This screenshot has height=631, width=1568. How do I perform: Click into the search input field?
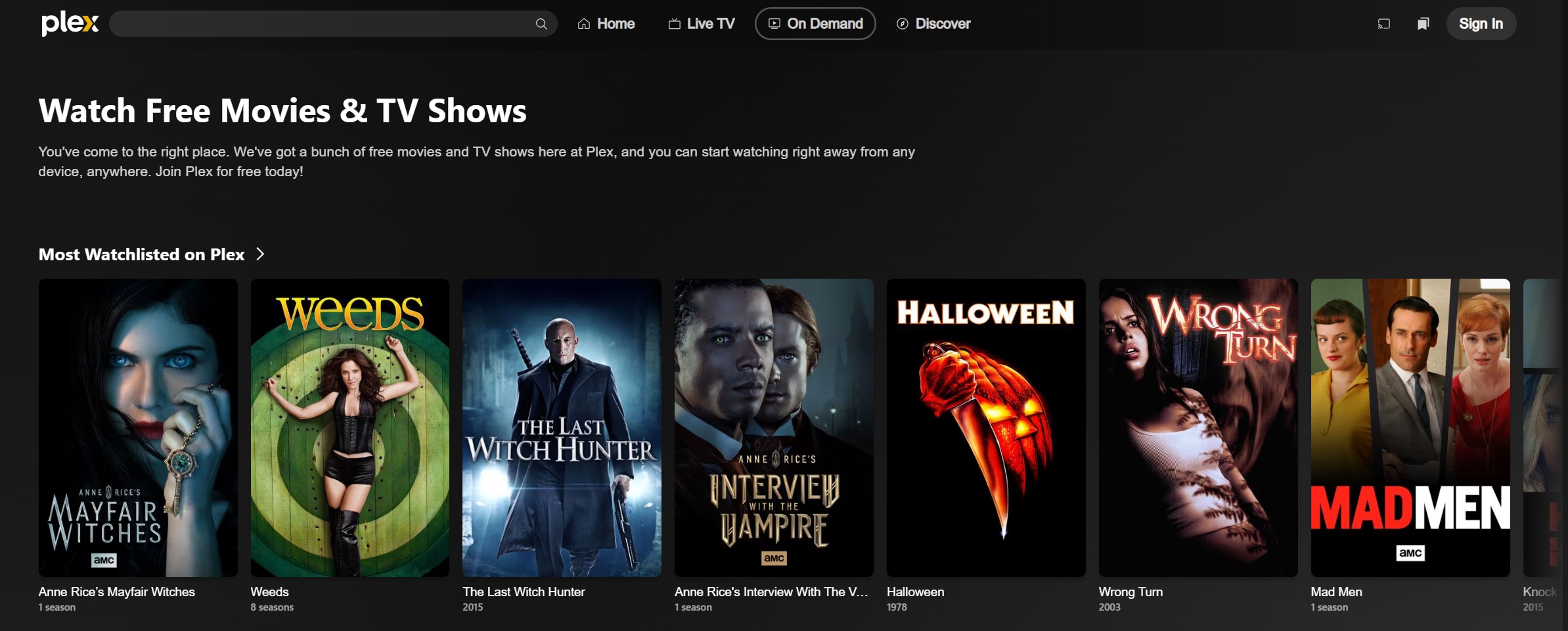coord(322,24)
